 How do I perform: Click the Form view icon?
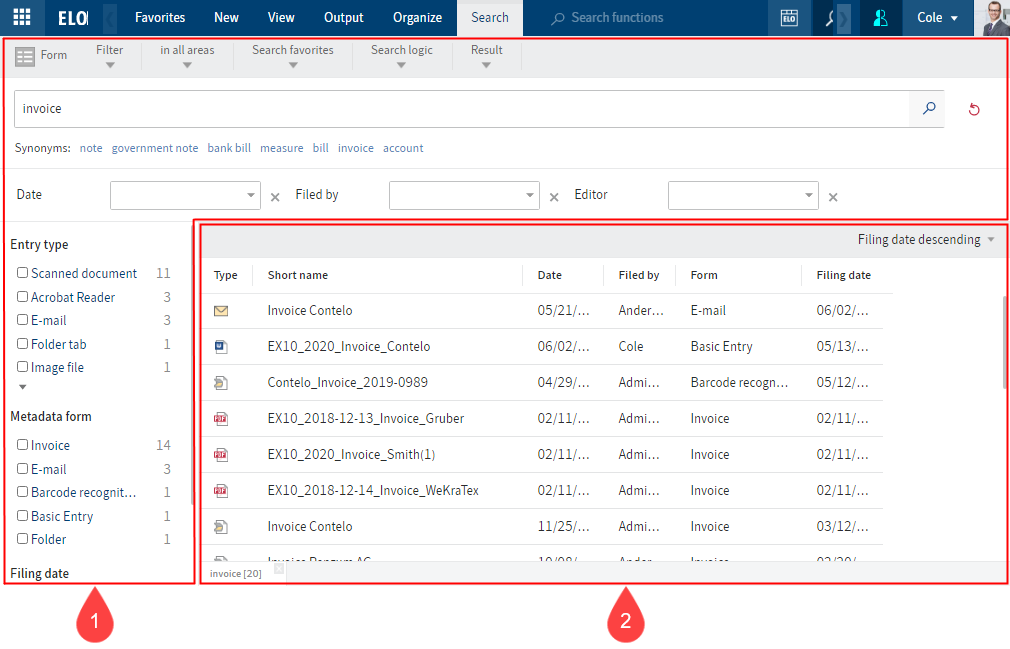(x=25, y=57)
